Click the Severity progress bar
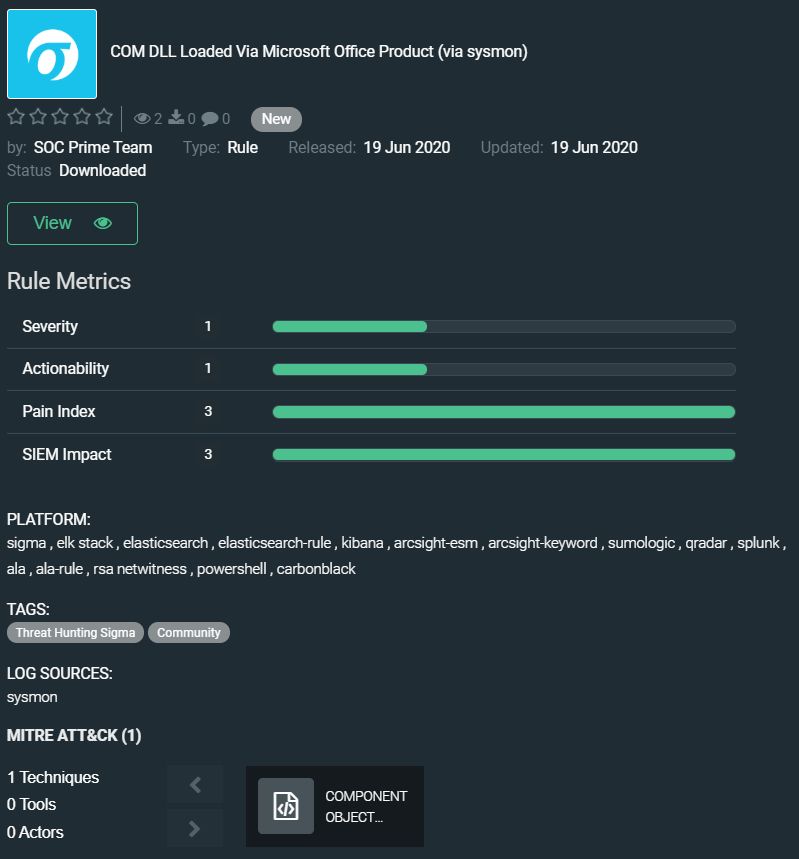This screenshot has height=859, width=799. [x=504, y=326]
